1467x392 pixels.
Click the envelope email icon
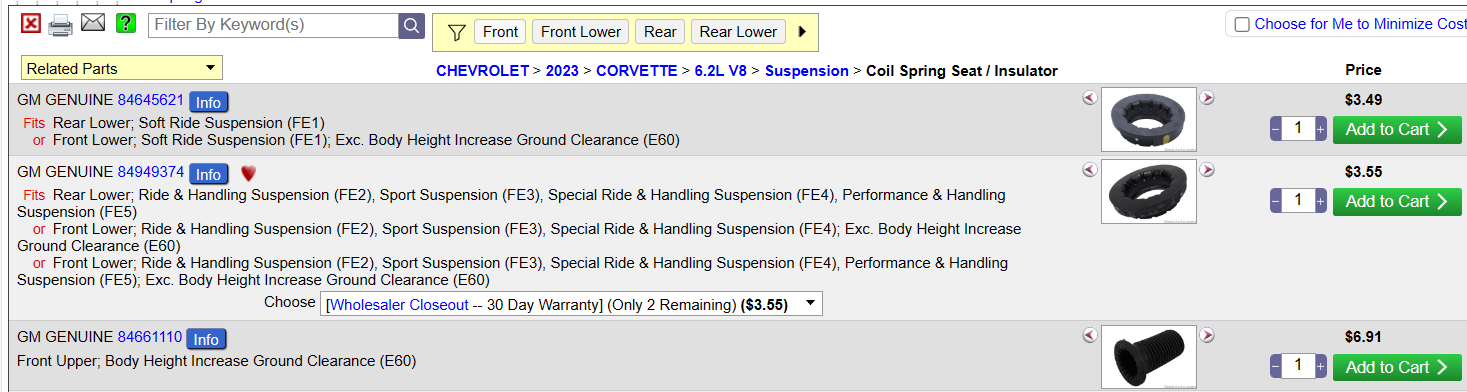(93, 23)
